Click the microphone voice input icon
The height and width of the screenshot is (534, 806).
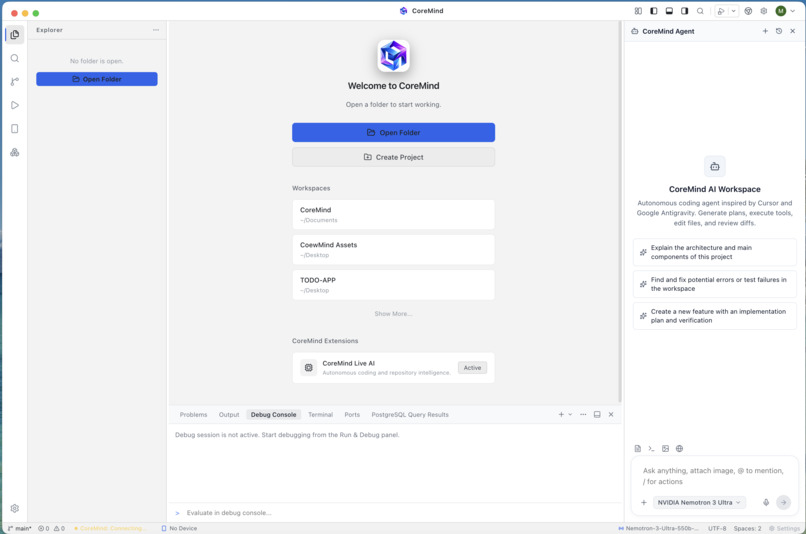coord(766,502)
